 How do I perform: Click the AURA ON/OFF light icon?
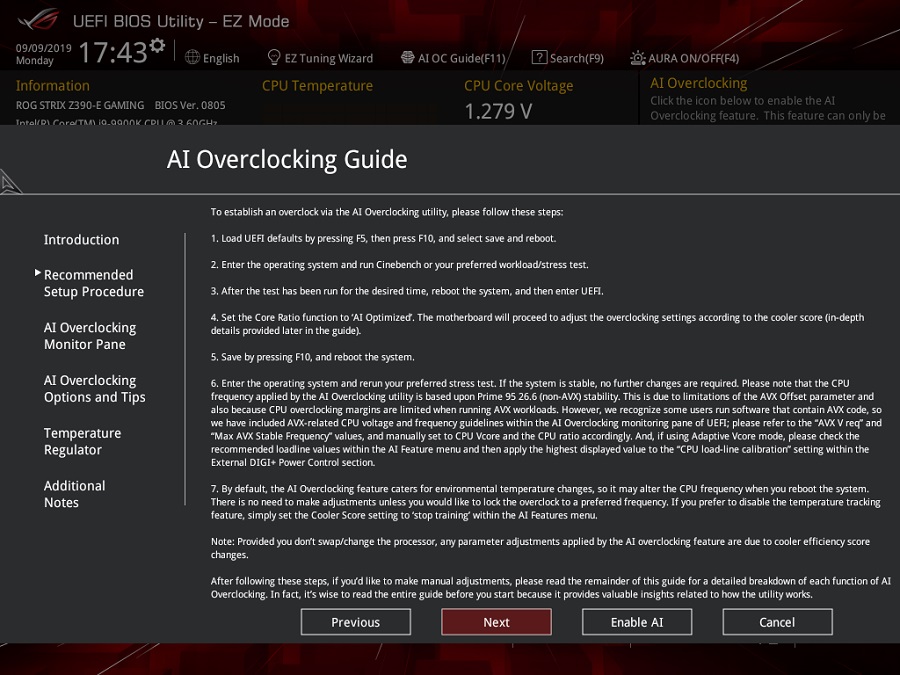click(x=638, y=58)
